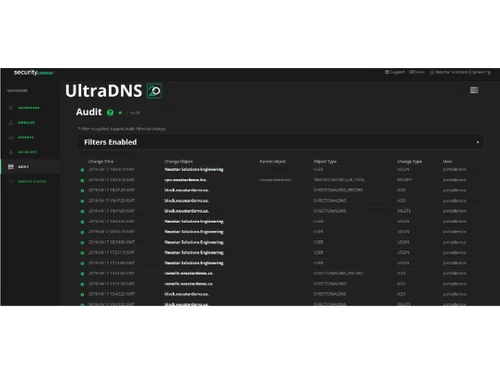Sort by the User column header
This screenshot has height=375, width=500.
click(447, 162)
